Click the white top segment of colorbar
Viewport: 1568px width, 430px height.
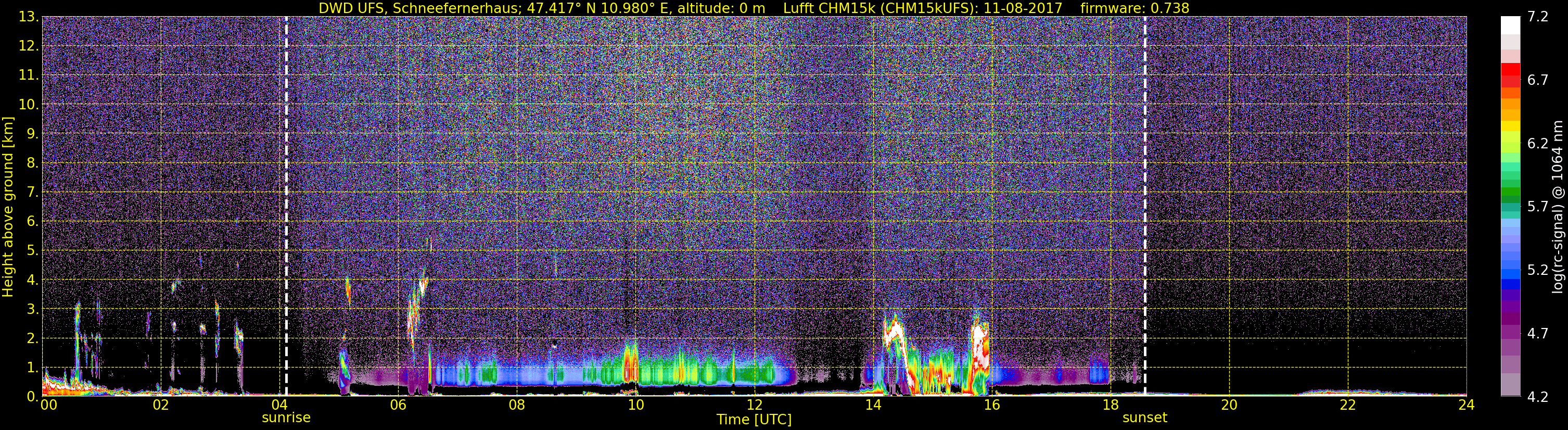[1510, 25]
